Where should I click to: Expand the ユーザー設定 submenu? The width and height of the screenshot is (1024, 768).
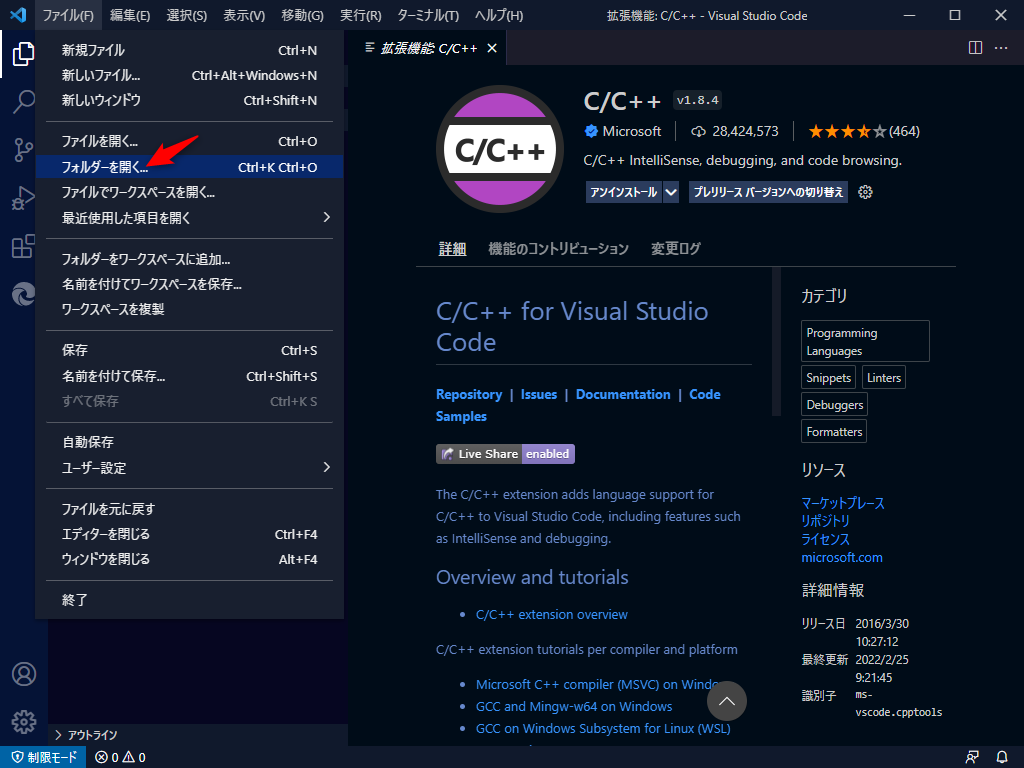click(189, 468)
